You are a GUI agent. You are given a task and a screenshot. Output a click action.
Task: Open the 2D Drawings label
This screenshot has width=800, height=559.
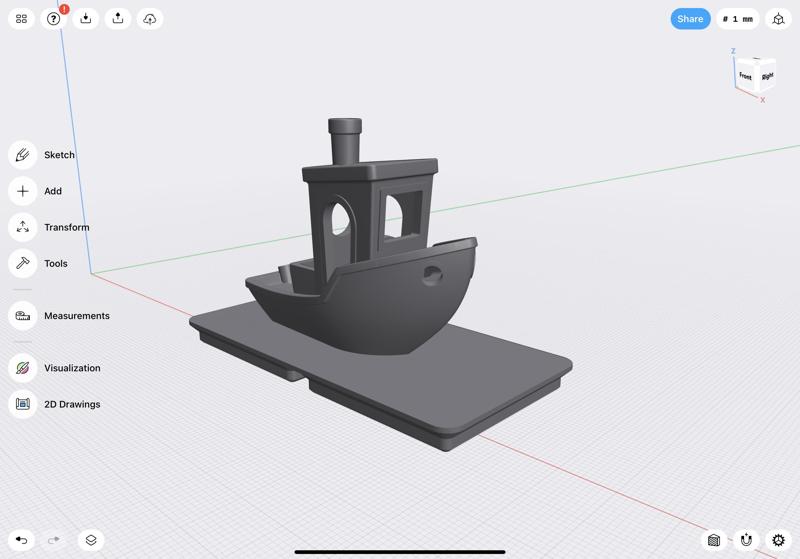point(72,404)
